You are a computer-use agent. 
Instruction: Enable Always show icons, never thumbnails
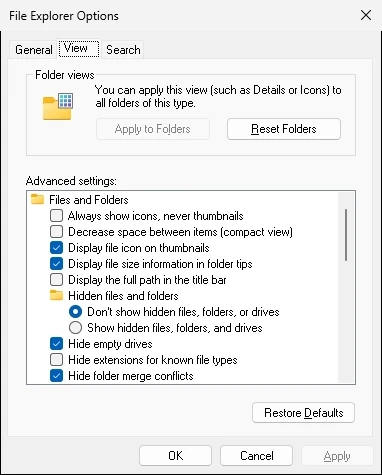56,216
